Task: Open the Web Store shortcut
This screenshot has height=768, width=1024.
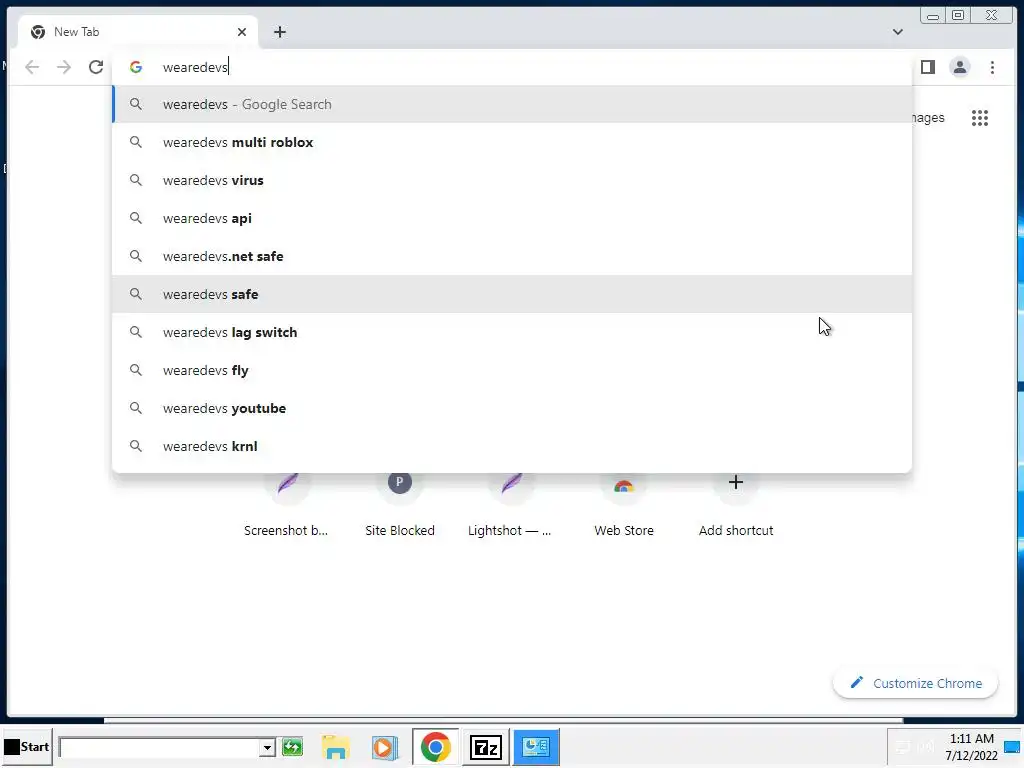Action: [x=624, y=503]
